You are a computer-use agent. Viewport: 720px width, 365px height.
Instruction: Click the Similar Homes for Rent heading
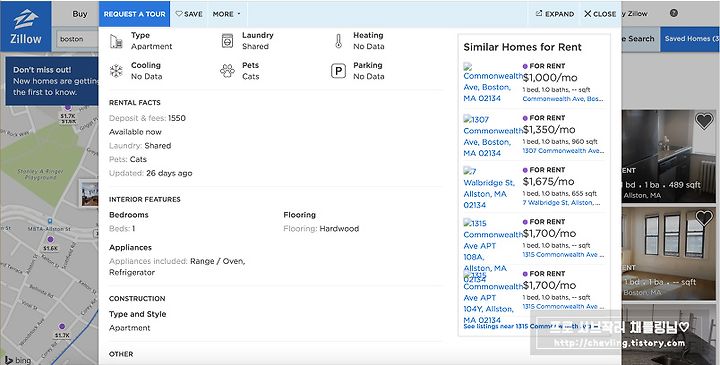[x=522, y=47]
